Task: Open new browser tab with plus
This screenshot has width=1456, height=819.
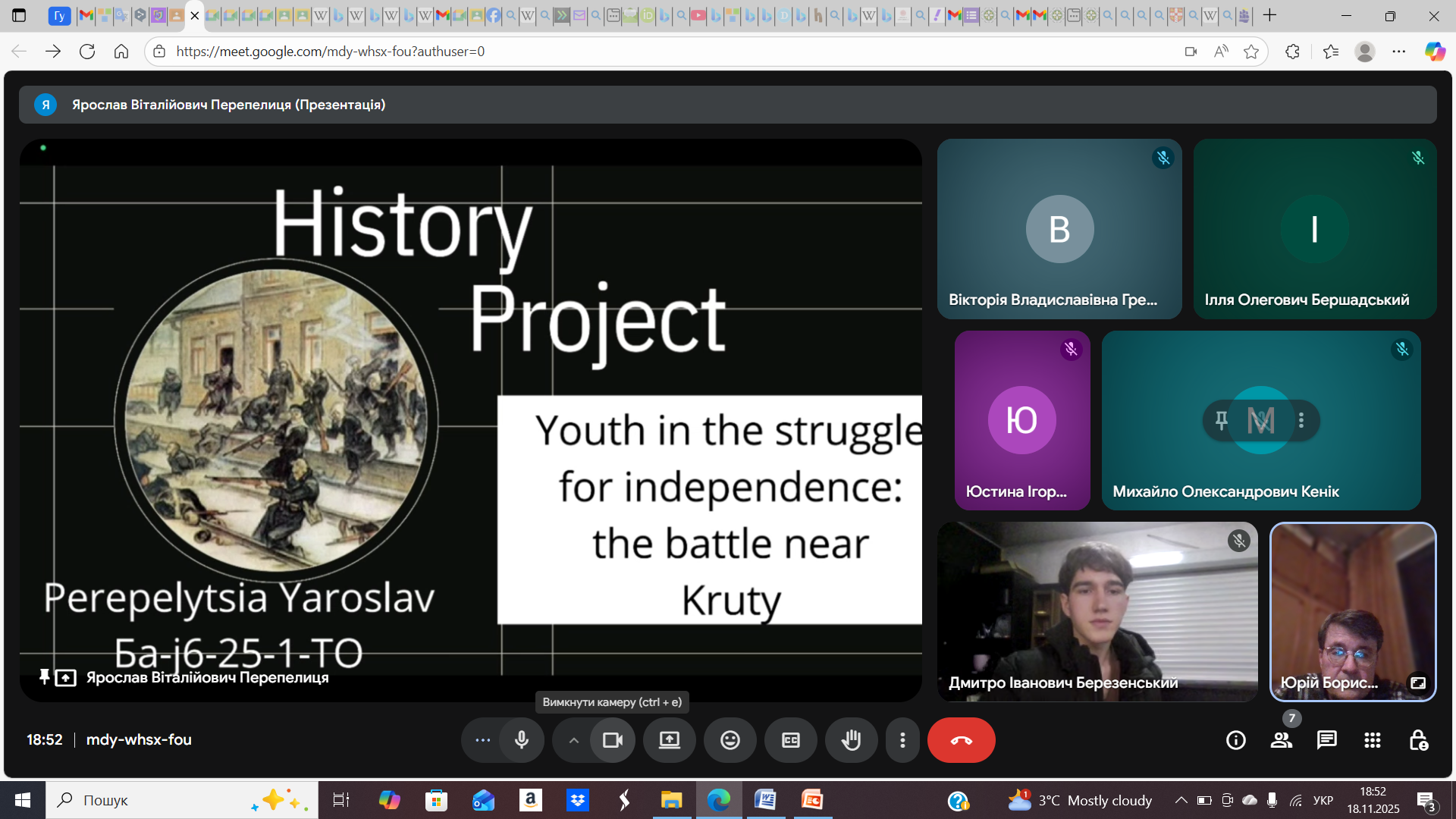Action: click(1270, 15)
